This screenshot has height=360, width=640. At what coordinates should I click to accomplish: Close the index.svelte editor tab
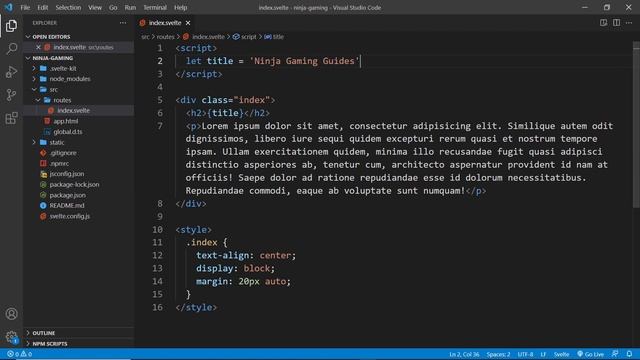coord(188,23)
